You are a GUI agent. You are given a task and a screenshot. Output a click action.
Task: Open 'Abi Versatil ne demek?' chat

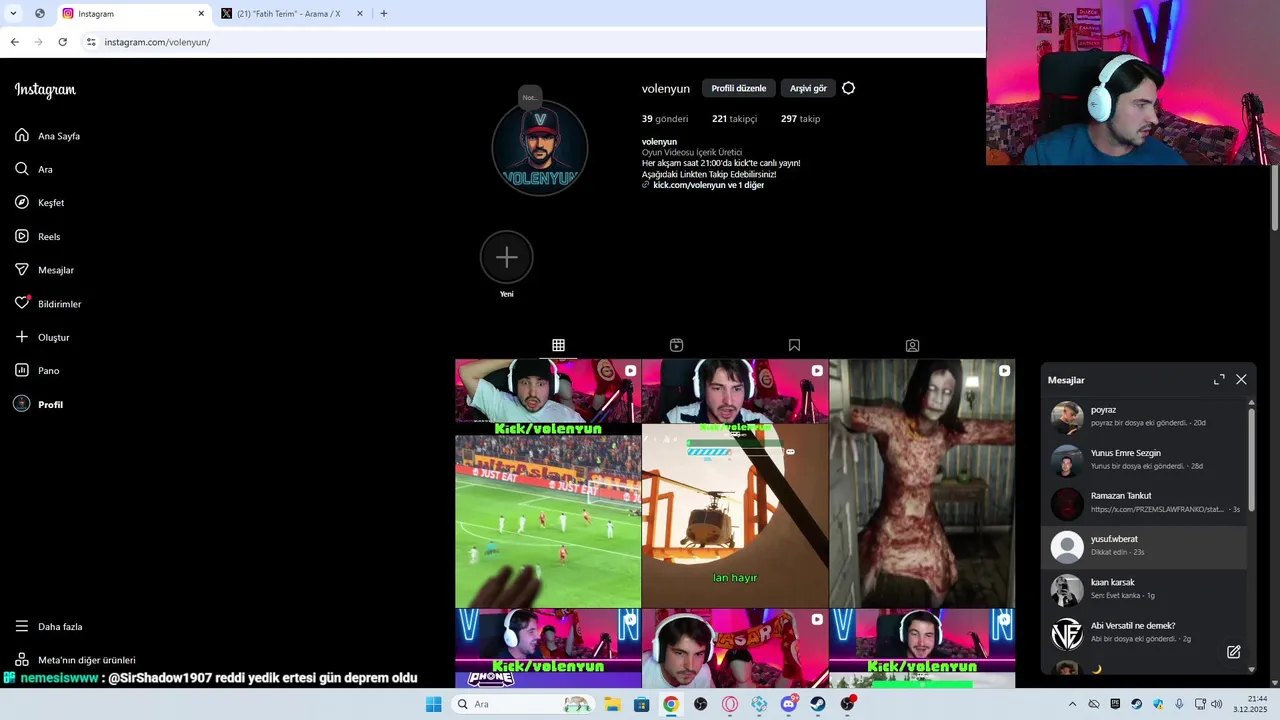(1144, 633)
